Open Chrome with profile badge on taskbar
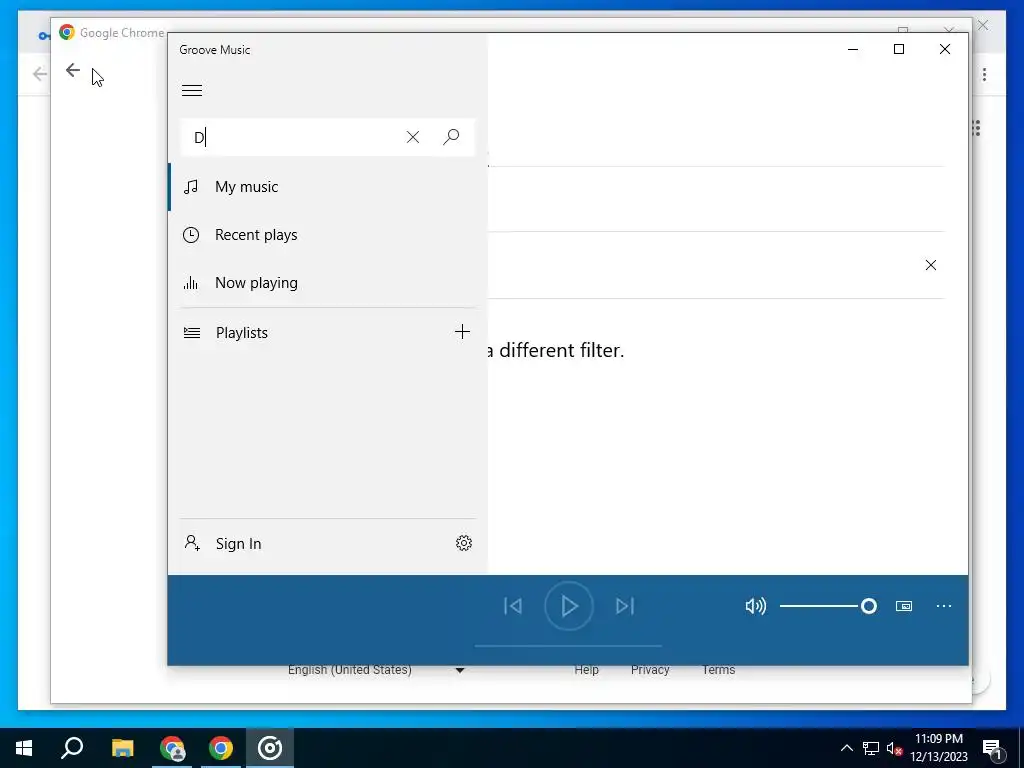This screenshot has height=768, width=1024. (x=172, y=748)
